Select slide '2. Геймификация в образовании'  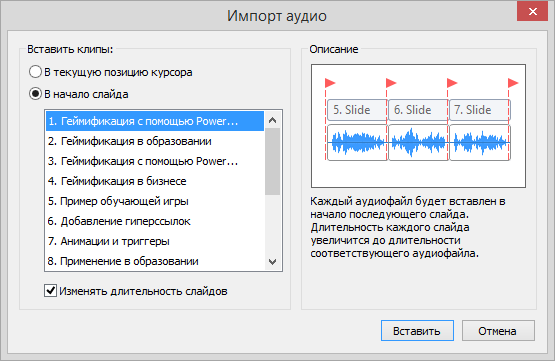point(155,141)
